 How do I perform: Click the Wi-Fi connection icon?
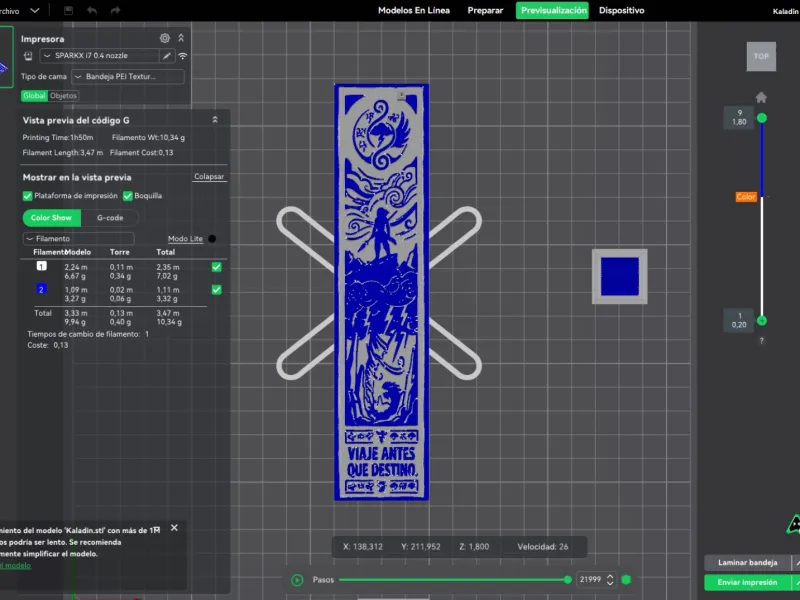[x=182, y=56]
